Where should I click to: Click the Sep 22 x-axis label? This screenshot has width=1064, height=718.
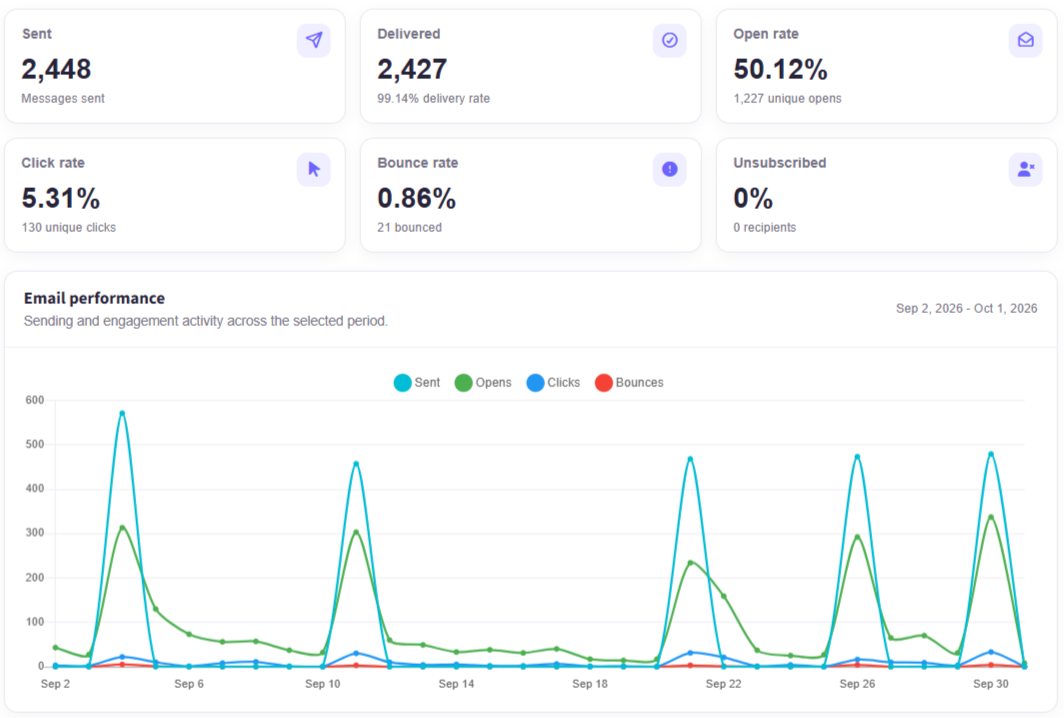point(723,684)
